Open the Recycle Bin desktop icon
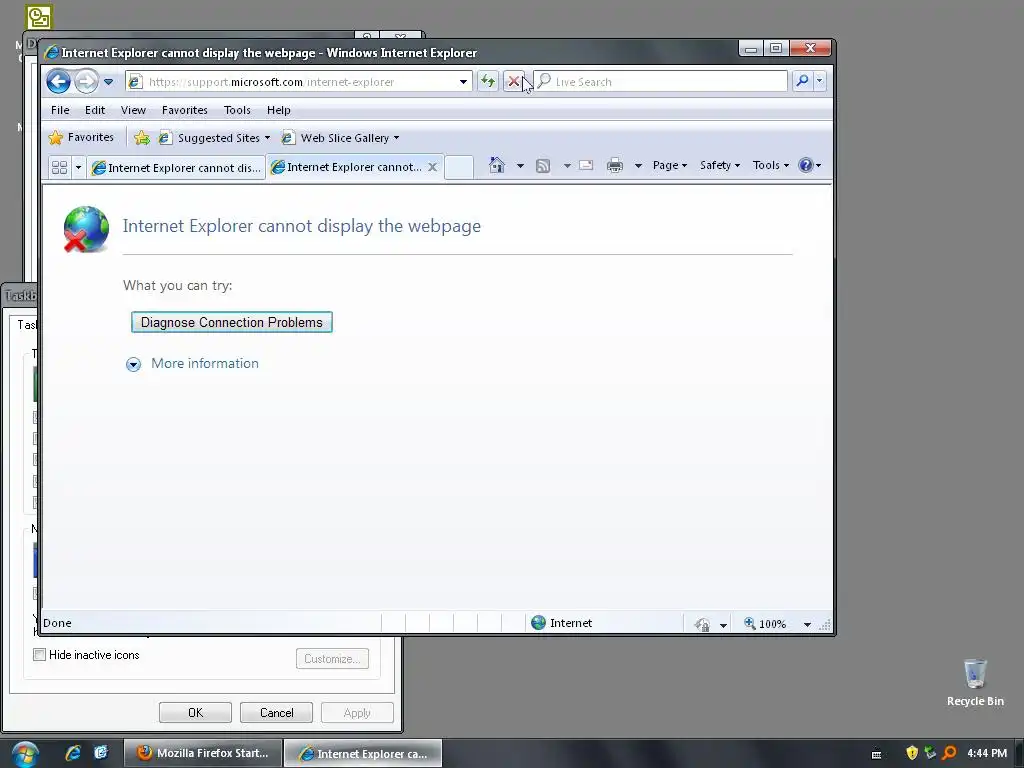1024x768 pixels. click(x=975, y=682)
